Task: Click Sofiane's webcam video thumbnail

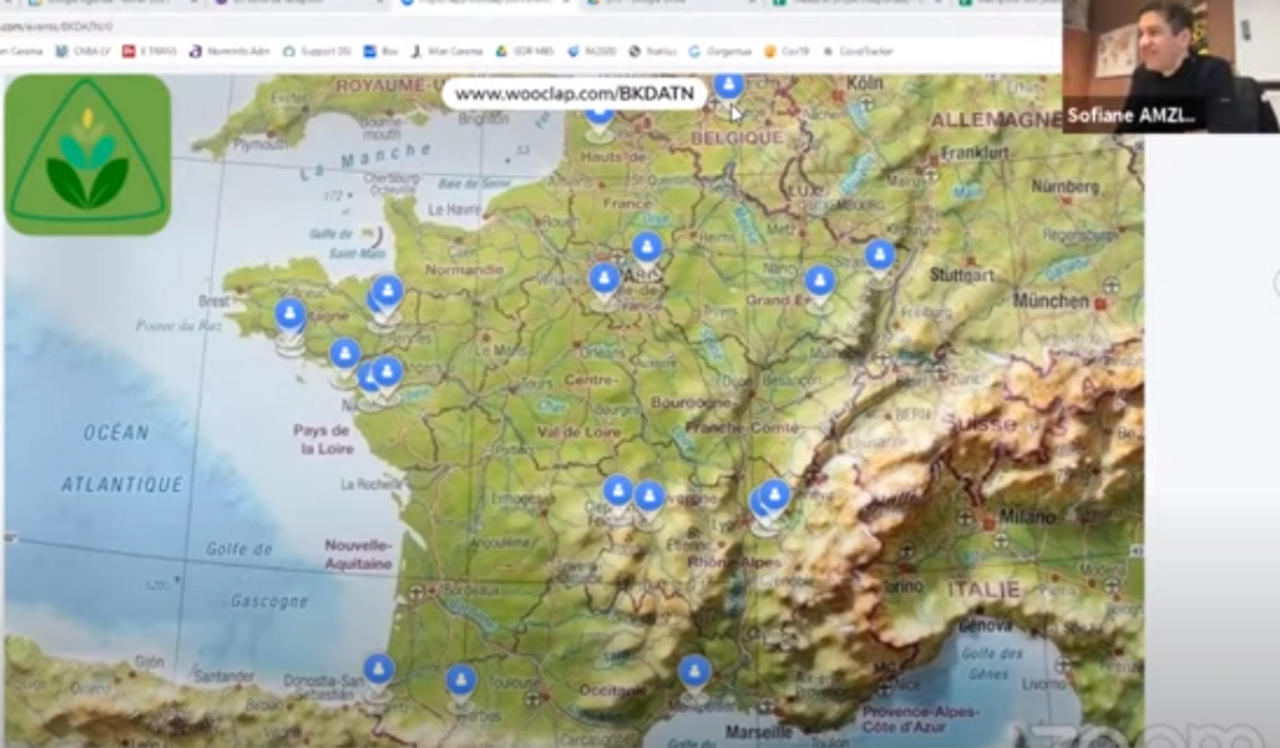Action: click(1170, 66)
